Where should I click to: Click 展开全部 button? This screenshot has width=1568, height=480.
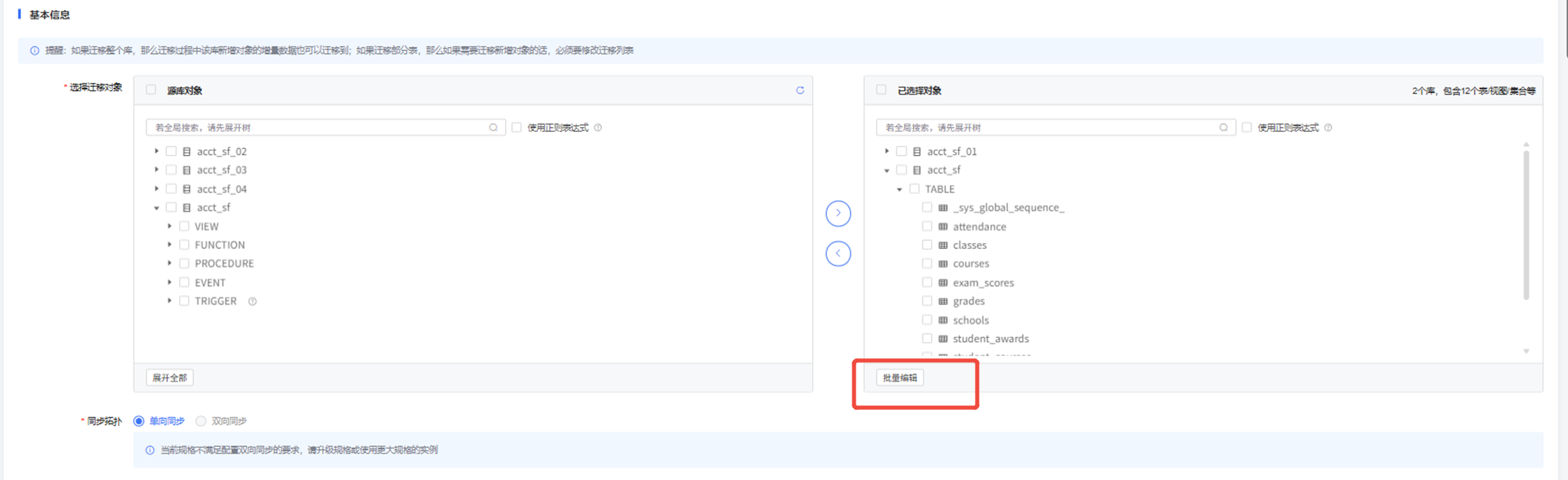pyautogui.click(x=170, y=378)
